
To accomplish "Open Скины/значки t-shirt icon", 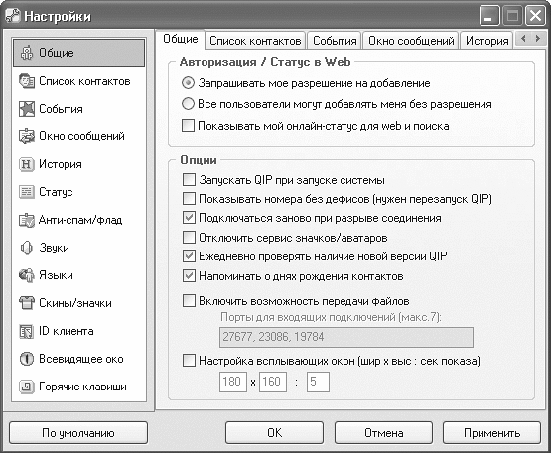I will [x=27, y=303].
